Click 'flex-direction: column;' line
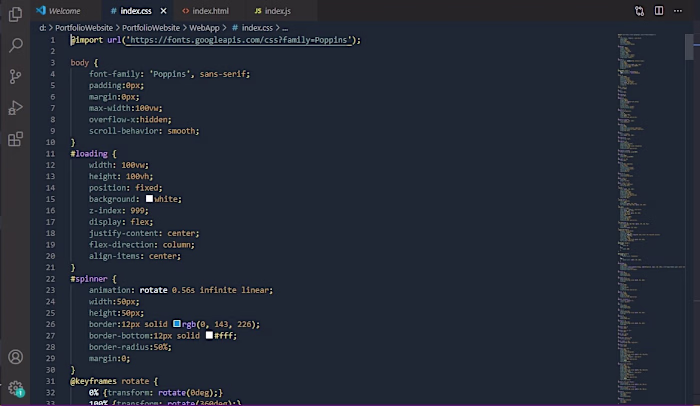The image size is (700, 406). (142, 244)
